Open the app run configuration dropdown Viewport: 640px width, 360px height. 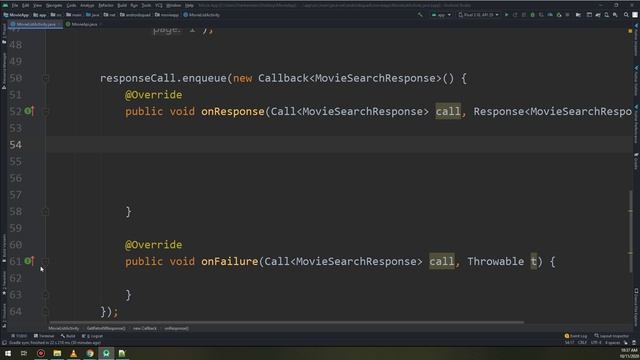tap(441, 15)
